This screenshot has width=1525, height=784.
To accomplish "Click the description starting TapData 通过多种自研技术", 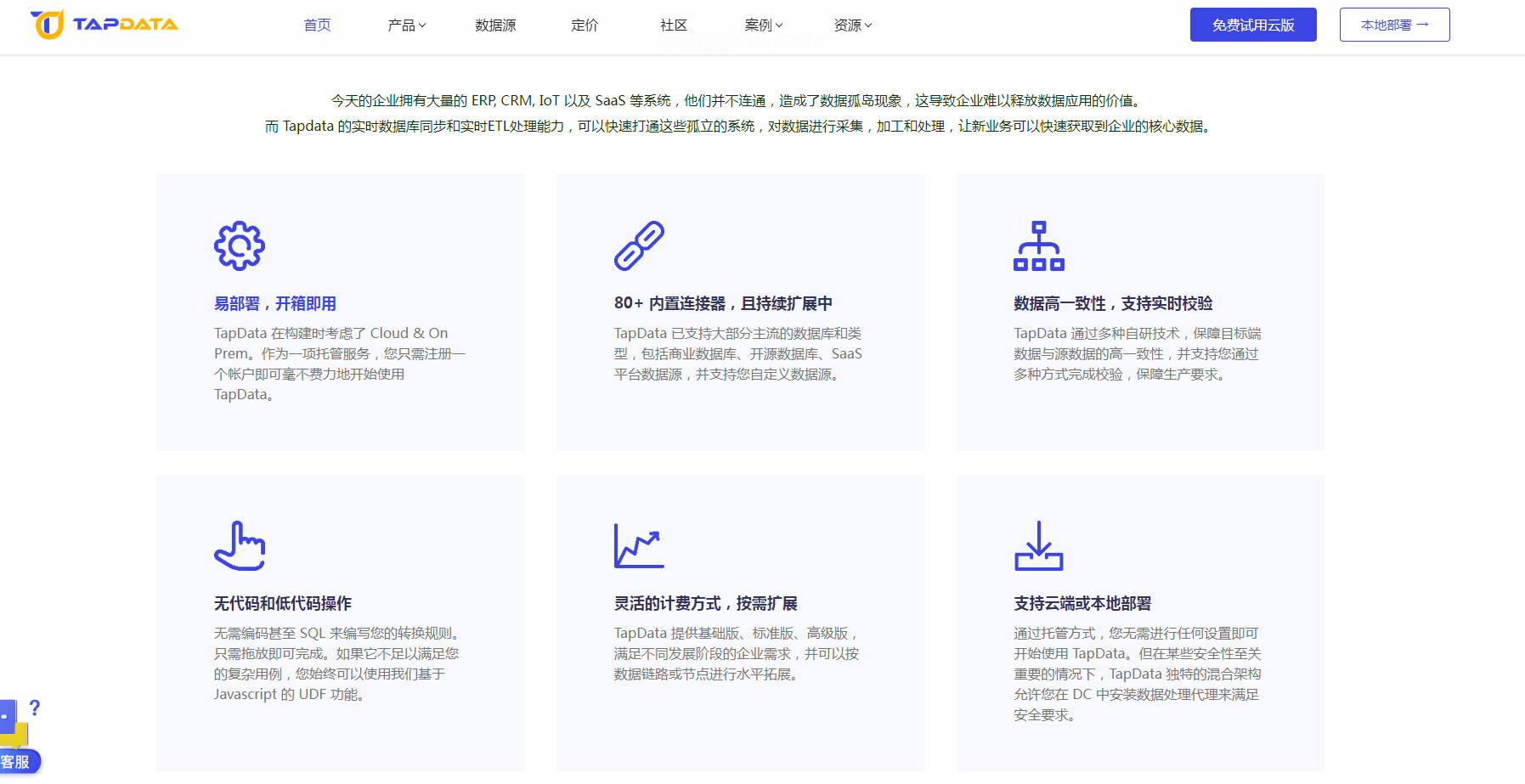I will (x=1138, y=353).
